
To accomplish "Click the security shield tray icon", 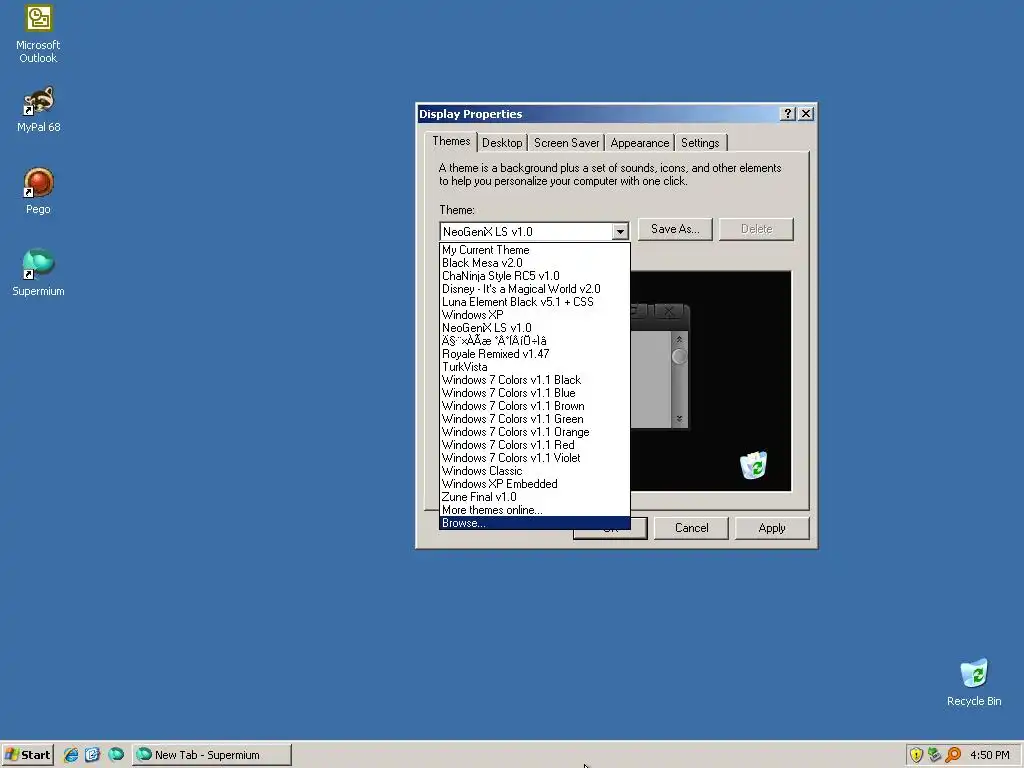I will [916, 755].
